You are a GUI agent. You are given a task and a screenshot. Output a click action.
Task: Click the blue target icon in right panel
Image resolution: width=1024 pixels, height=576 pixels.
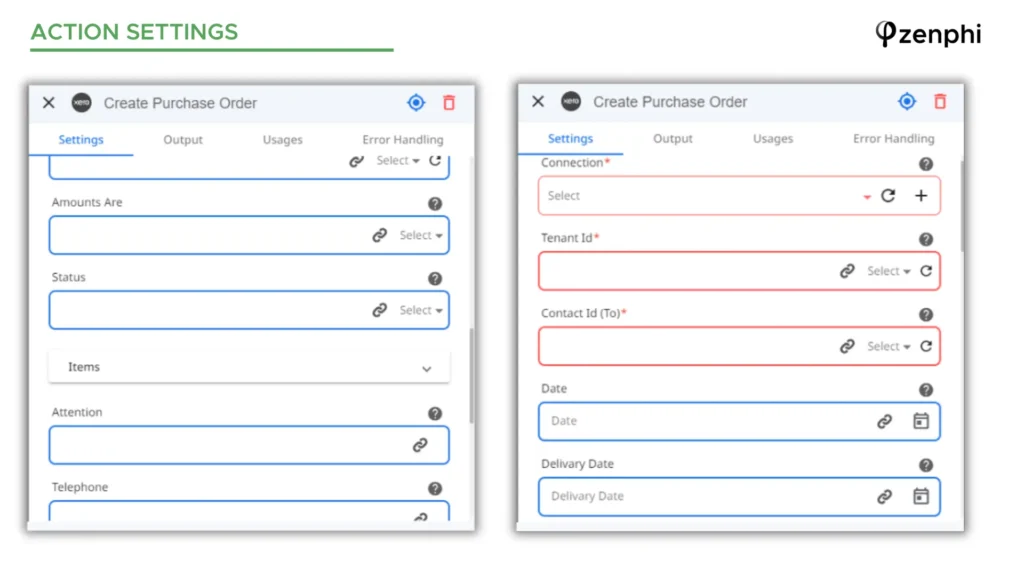(x=906, y=101)
